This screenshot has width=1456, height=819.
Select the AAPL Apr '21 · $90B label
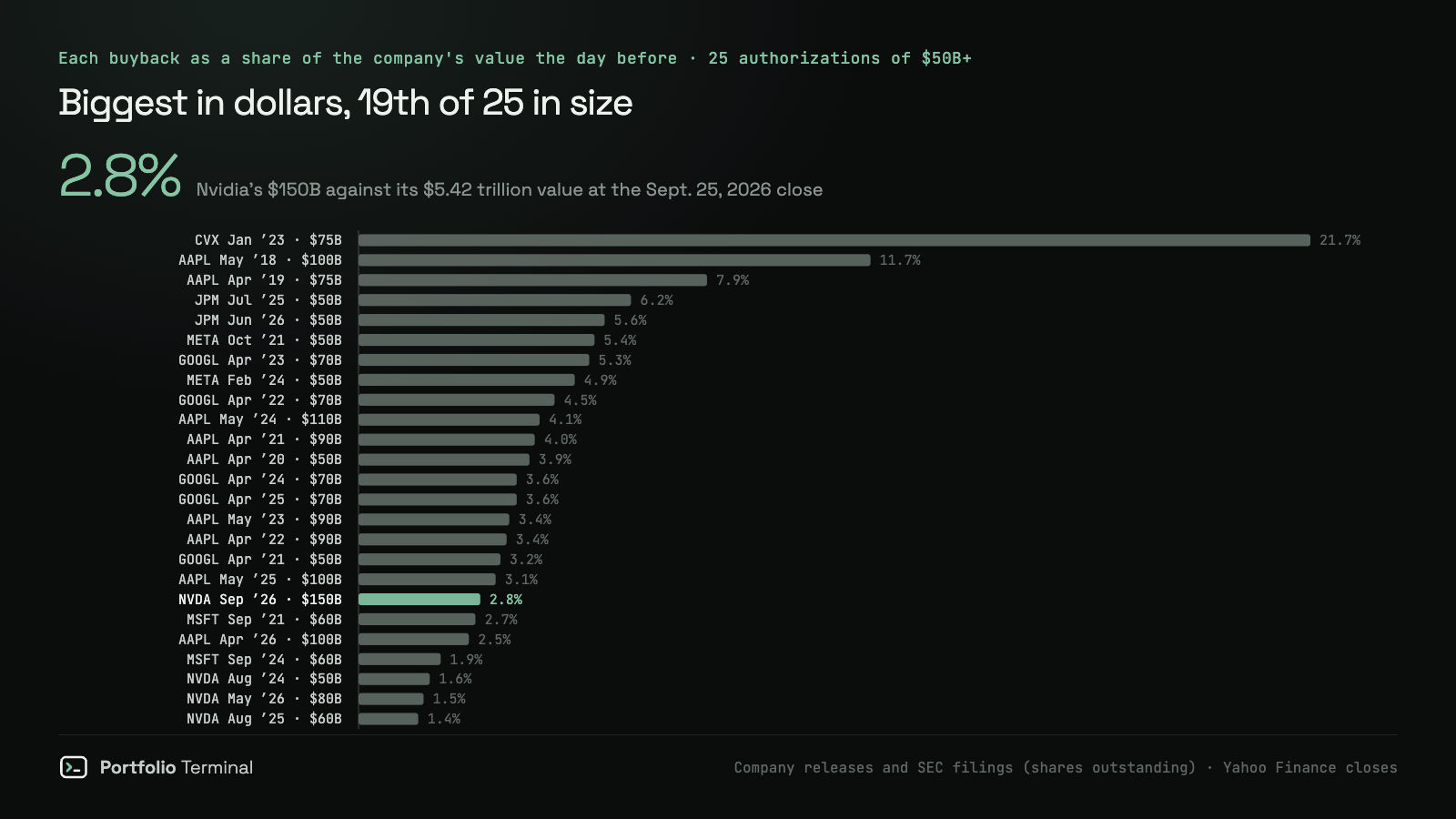tap(264, 440)
